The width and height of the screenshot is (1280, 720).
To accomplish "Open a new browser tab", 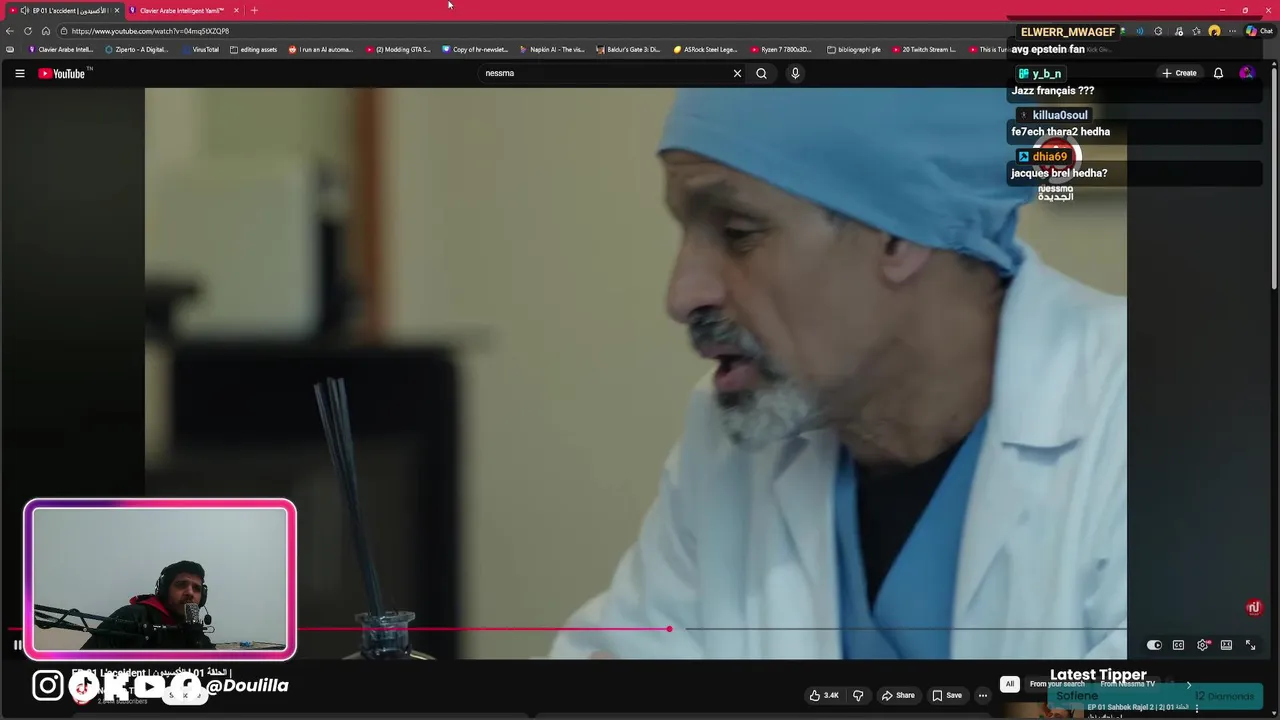I will pyautogui.click(x=254, y=10).
